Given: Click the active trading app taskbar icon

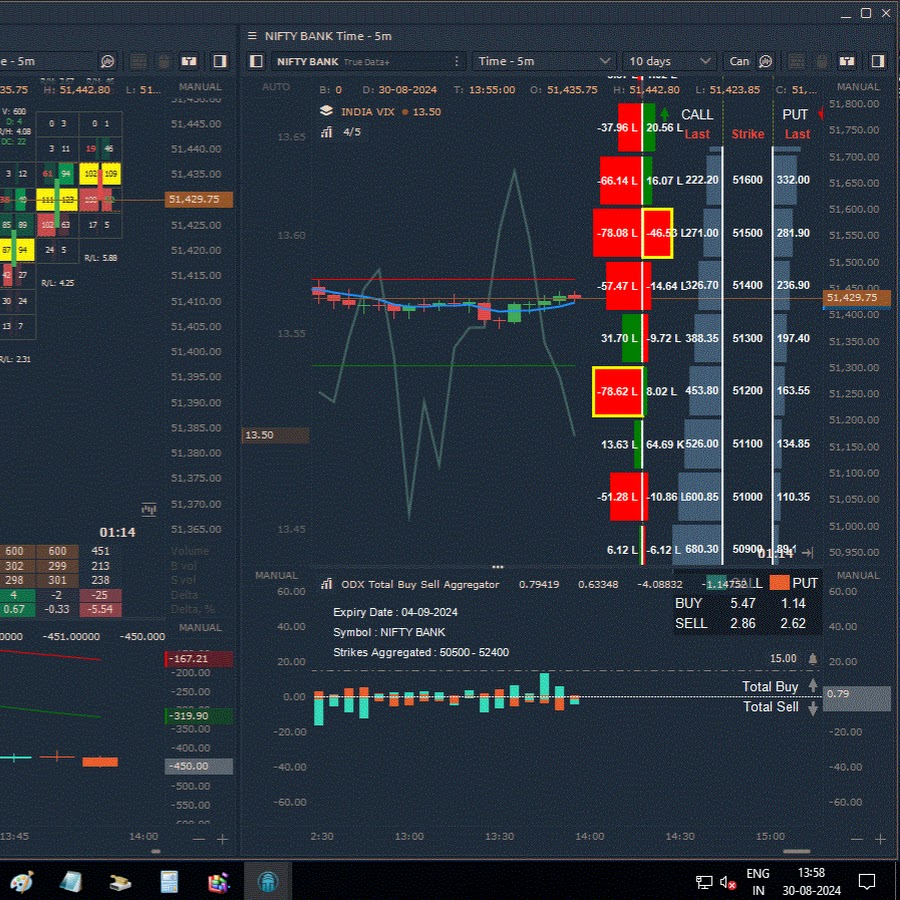Looking at the screenshot, I should [x=267, y=881].
